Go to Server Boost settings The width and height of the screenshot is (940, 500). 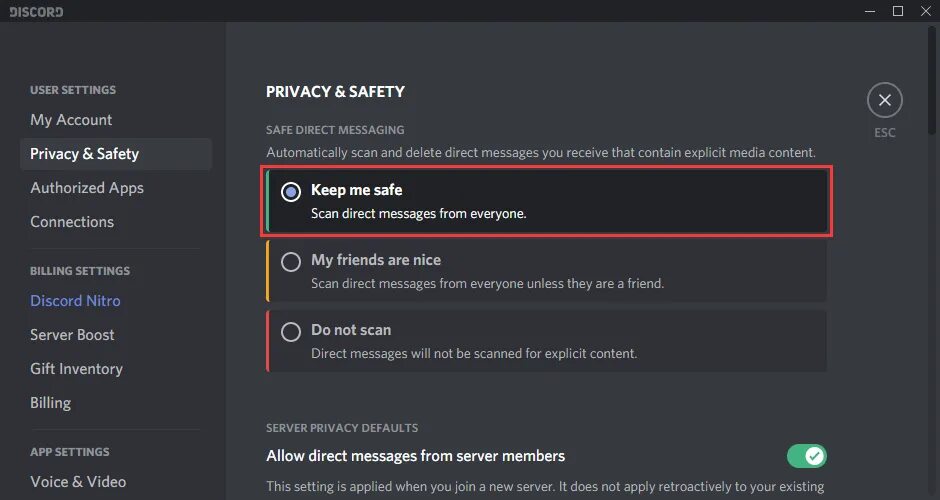tap(72, 335)
